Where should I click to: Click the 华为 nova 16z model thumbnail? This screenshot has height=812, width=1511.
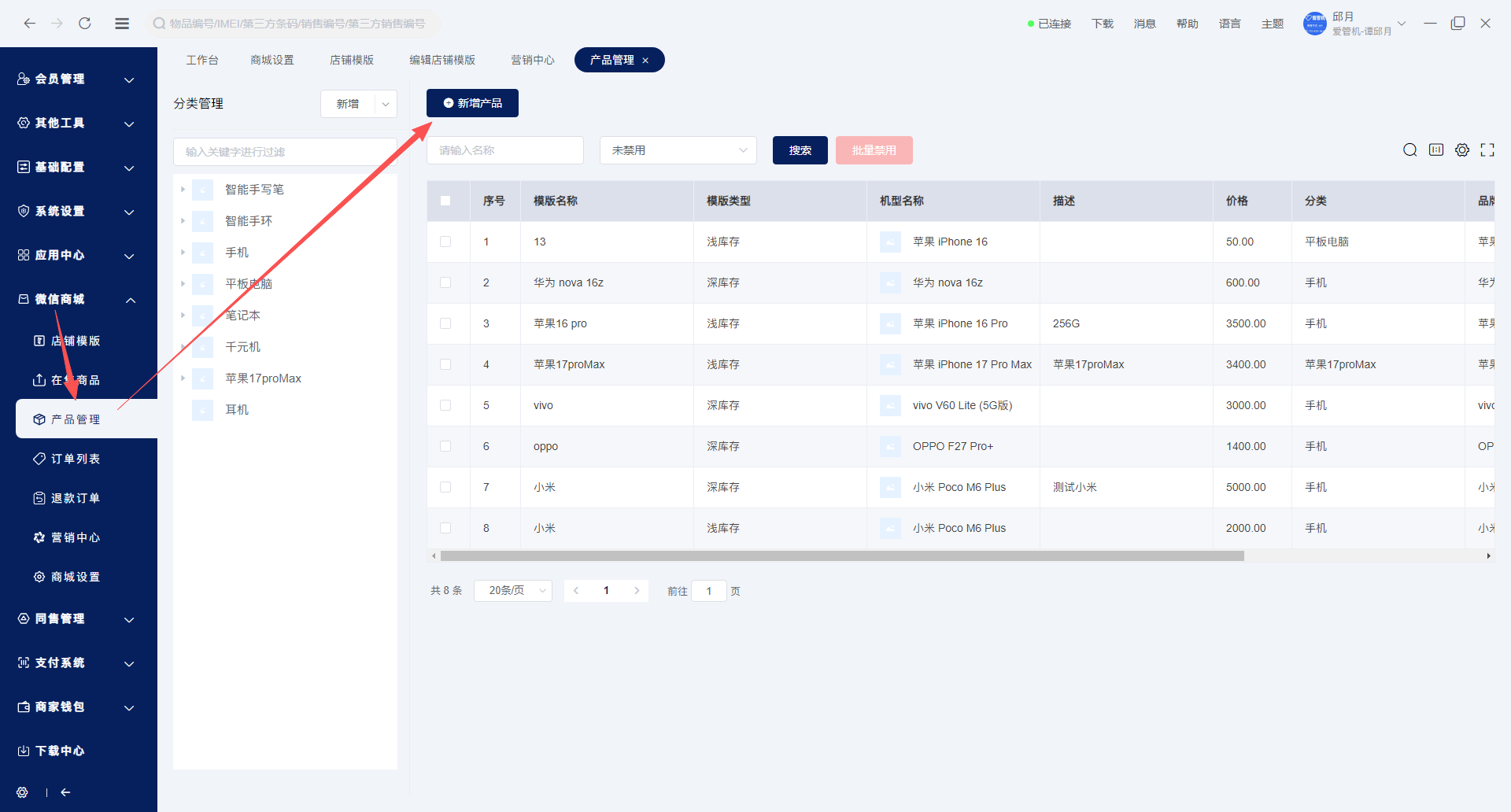(890, 282)
